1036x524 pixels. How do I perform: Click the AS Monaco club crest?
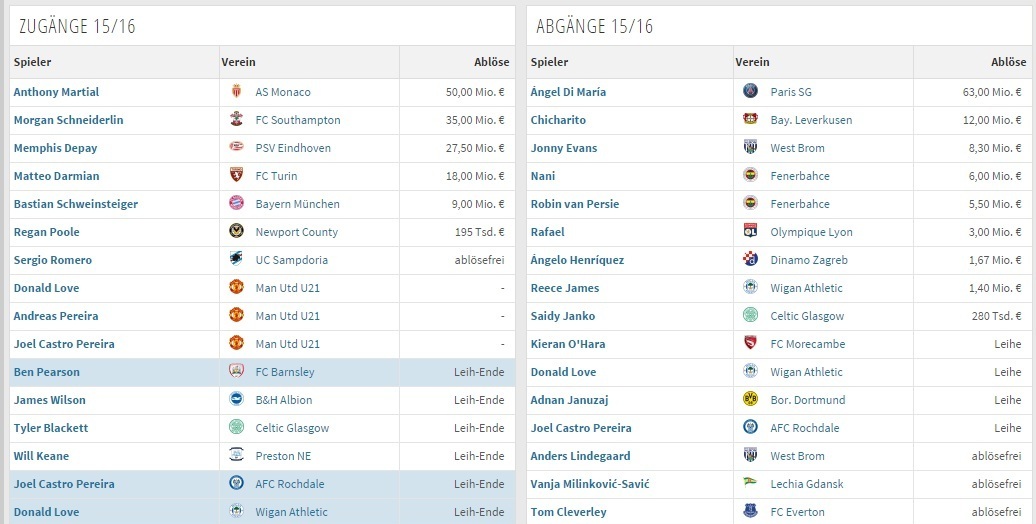236,92
